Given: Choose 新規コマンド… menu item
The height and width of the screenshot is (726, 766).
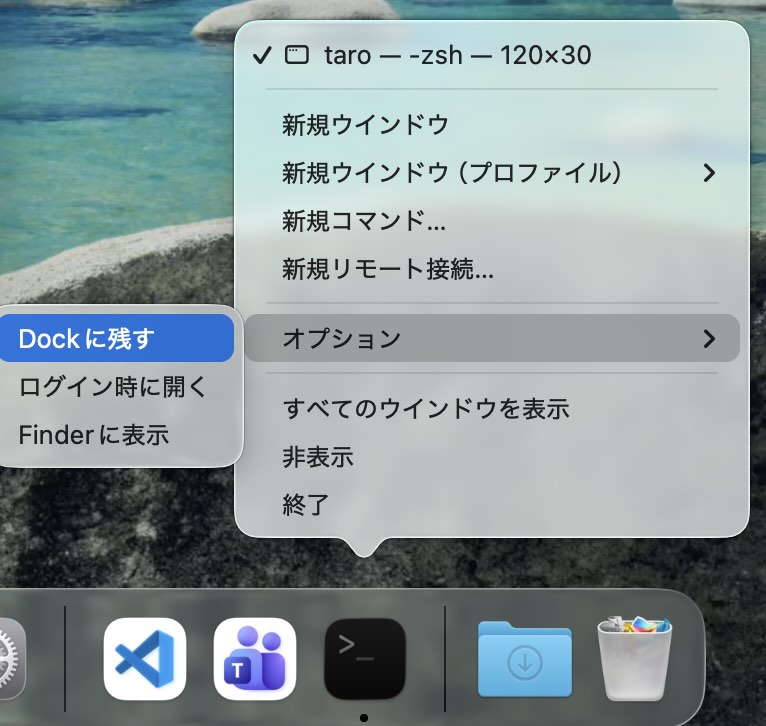Looking at the screenshot, I should tap(492, 220).
